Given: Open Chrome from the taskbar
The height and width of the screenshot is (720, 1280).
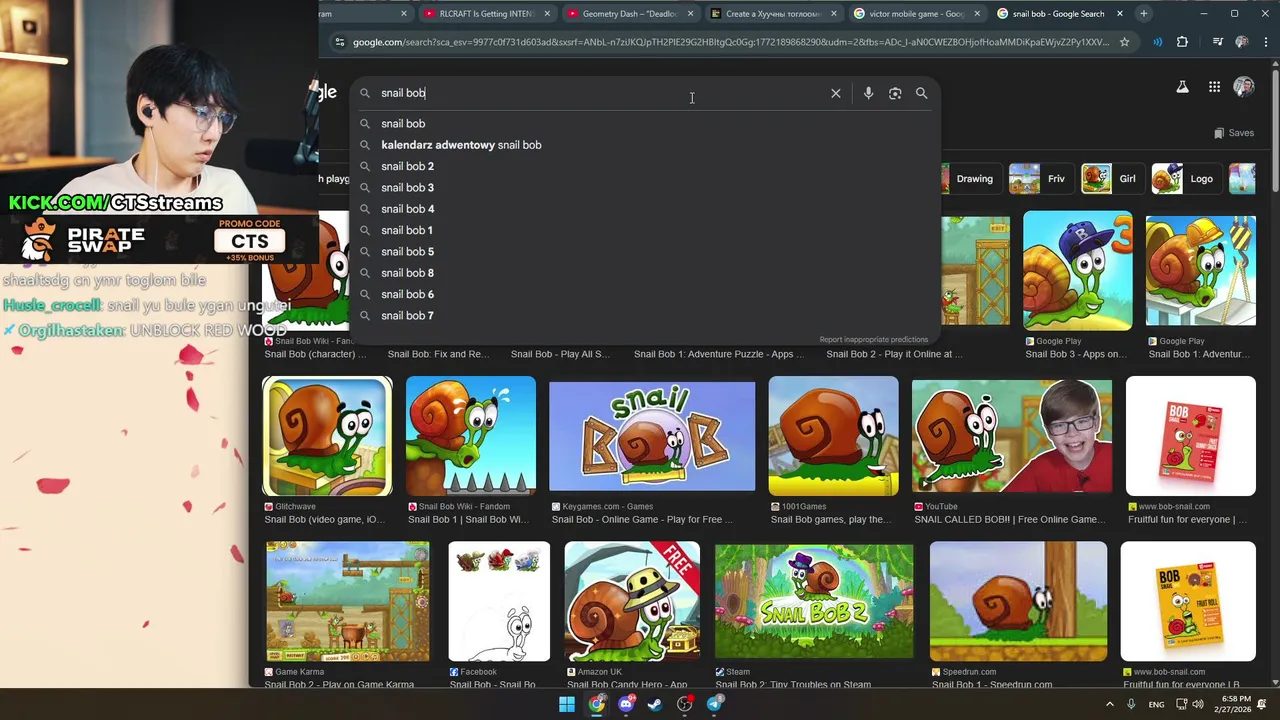Looking at the screenshot, I should [x=597, y=704].
